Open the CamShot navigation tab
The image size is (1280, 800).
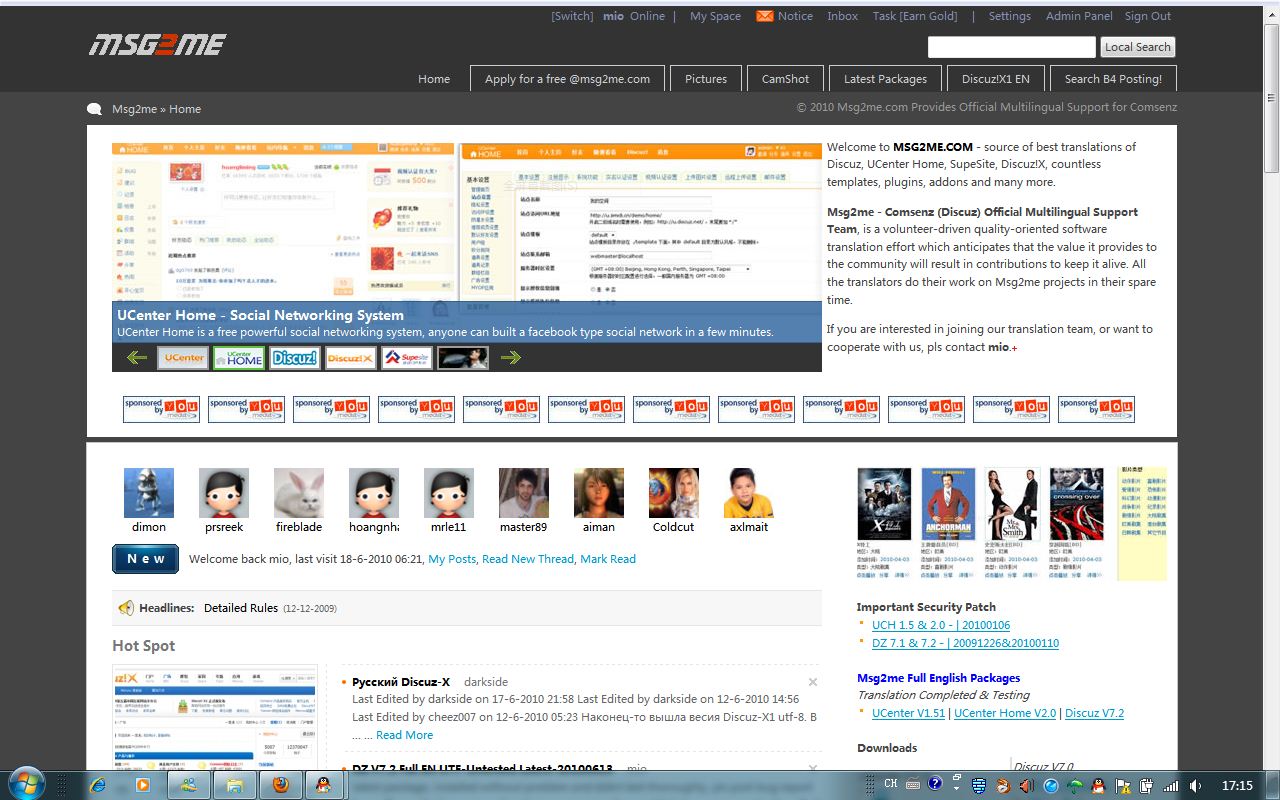click(786, 79)
